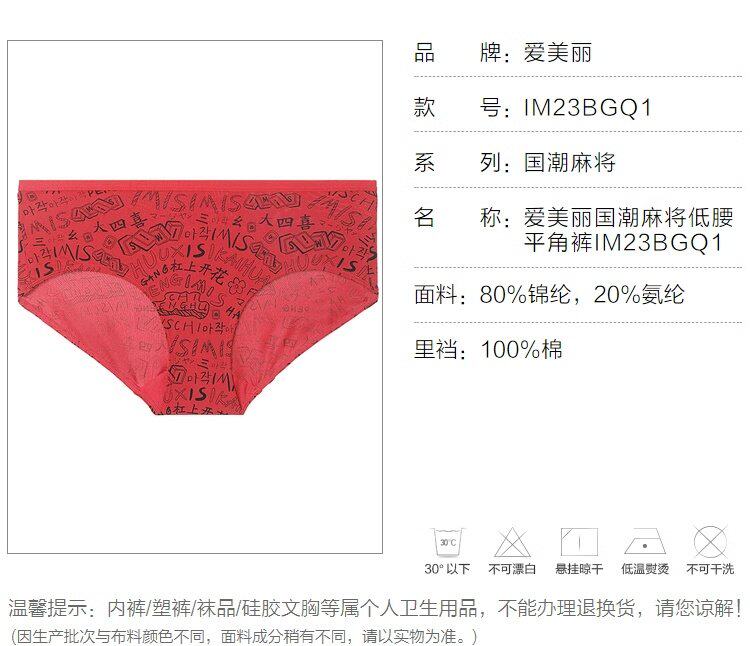Click the brand name 爱美丽
Viewport: 750px width, 646px height.
[558, 53]
